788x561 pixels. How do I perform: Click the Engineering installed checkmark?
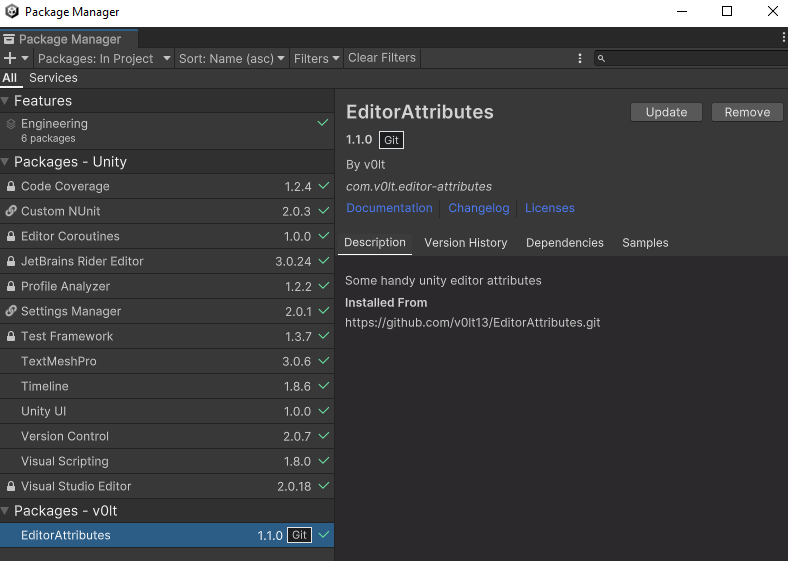point(323,123)
